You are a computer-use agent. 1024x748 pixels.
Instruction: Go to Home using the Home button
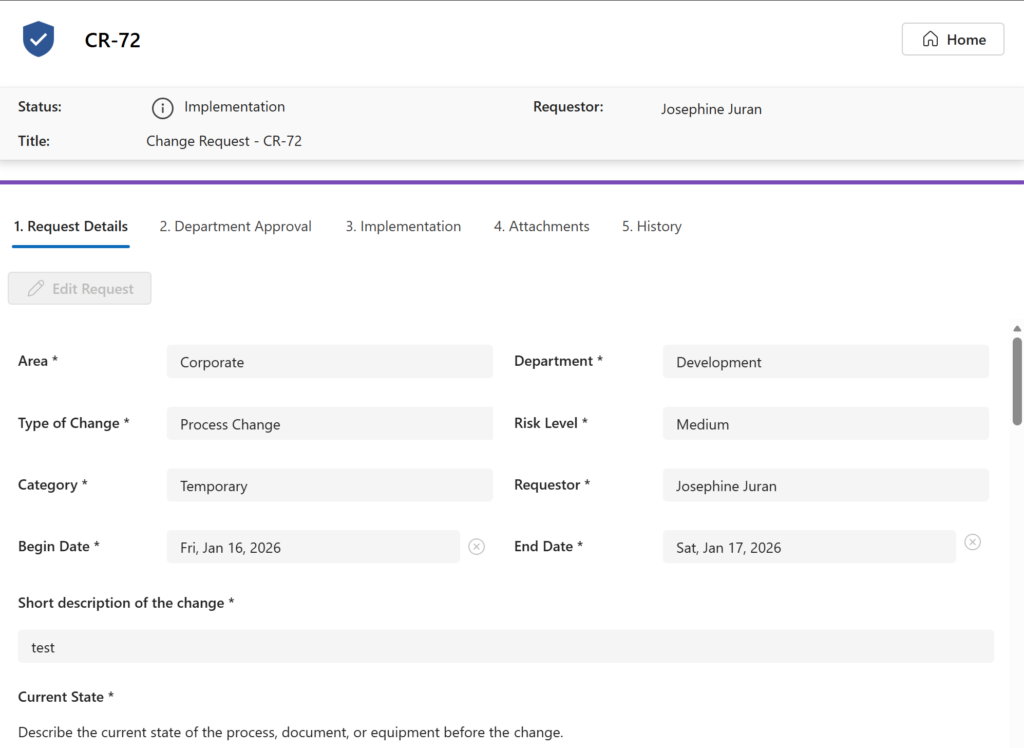(953, 39)
